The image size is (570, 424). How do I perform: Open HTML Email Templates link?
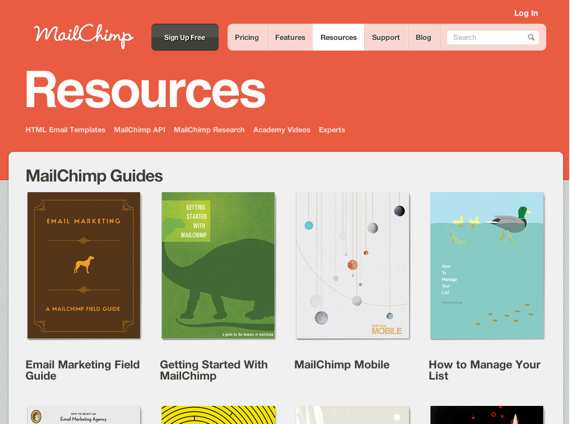[65, 130]
